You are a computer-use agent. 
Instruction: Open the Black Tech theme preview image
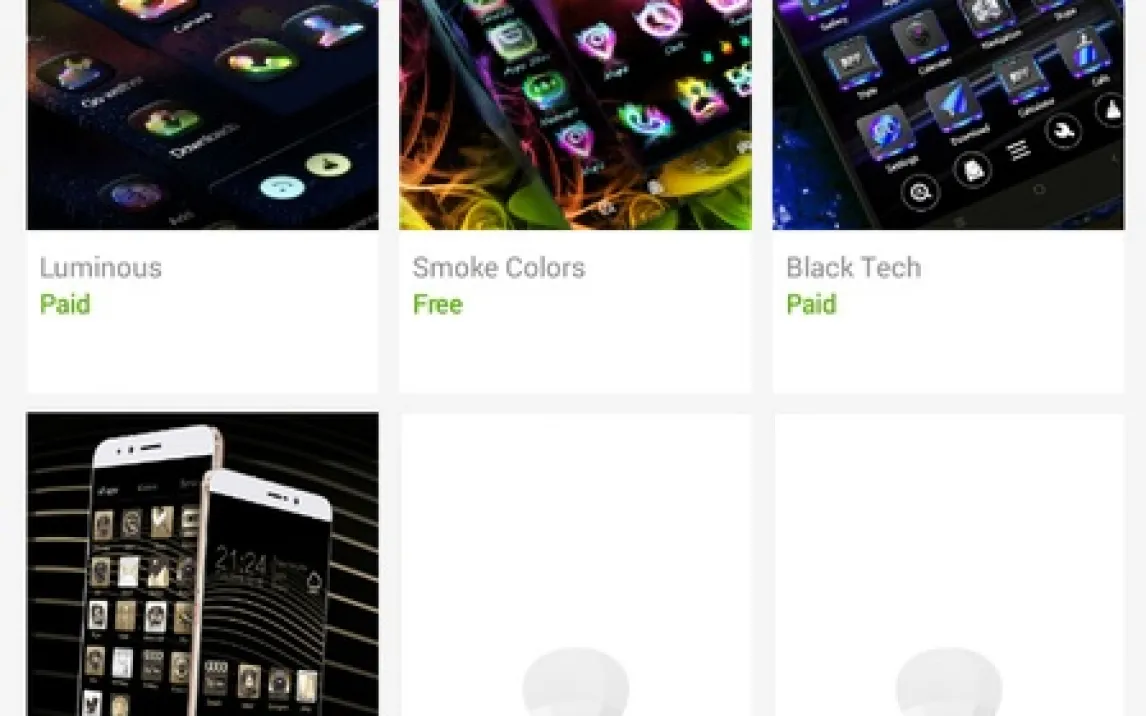click(x=948, y=115)
